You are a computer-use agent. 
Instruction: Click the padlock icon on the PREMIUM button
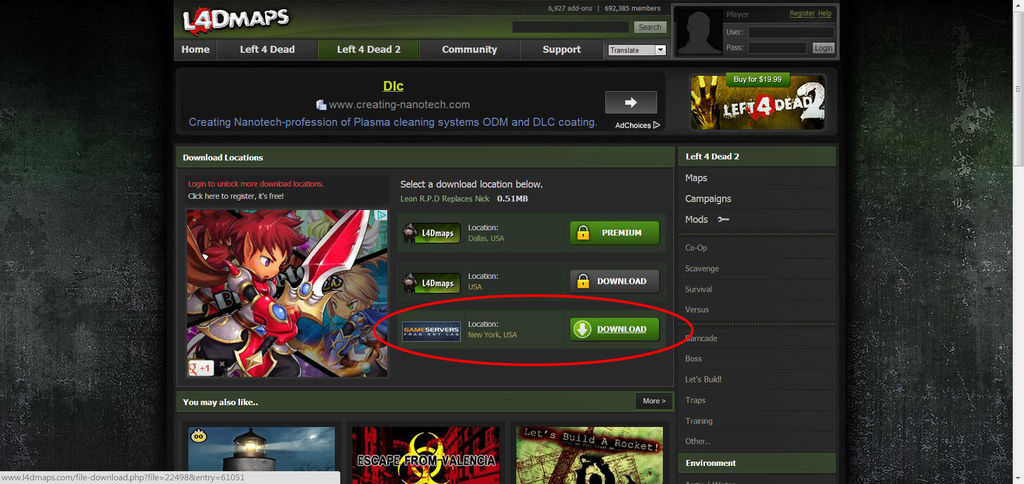(x=583, y=233)
